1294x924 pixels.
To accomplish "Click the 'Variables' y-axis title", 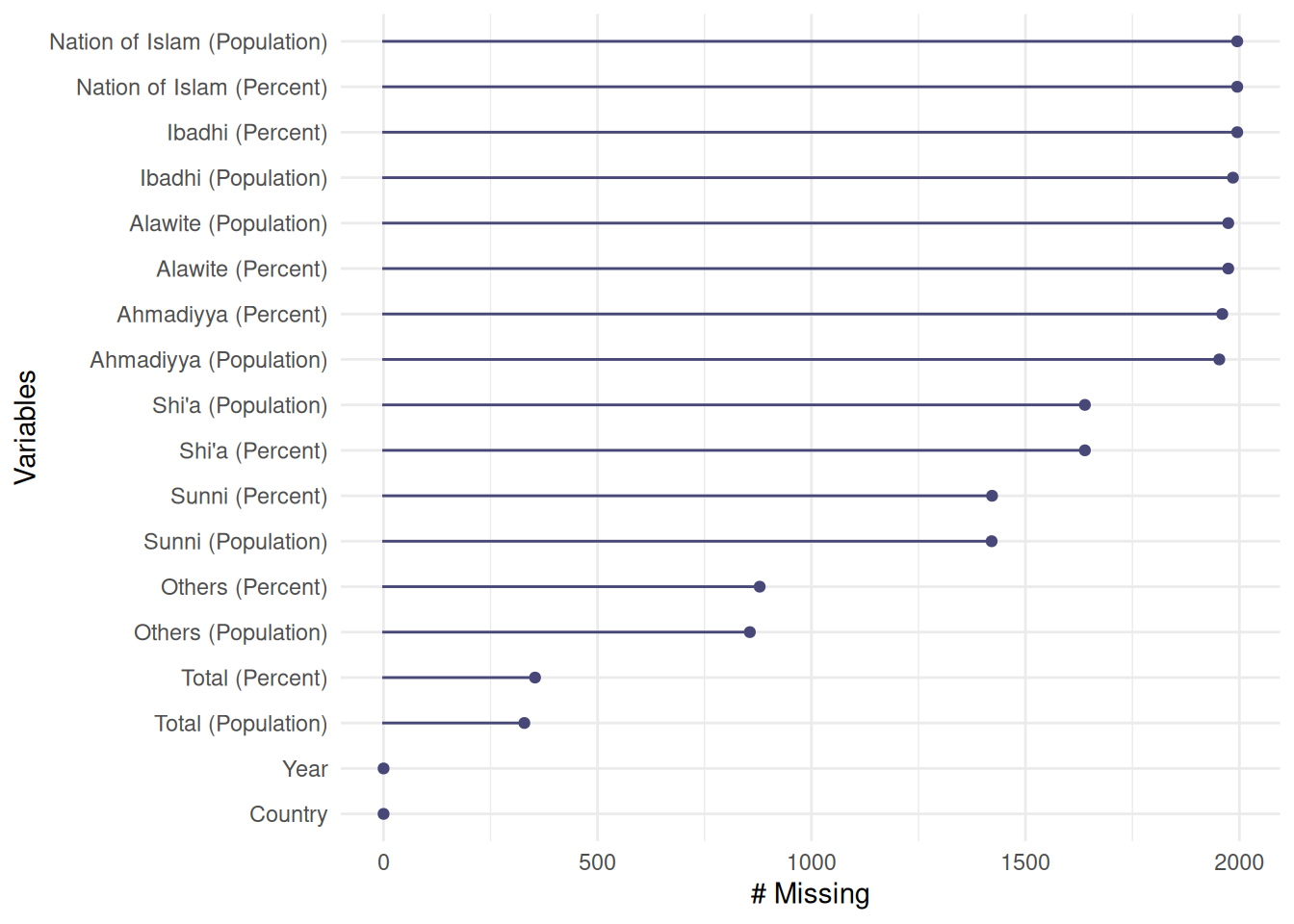I will point(26,427).
